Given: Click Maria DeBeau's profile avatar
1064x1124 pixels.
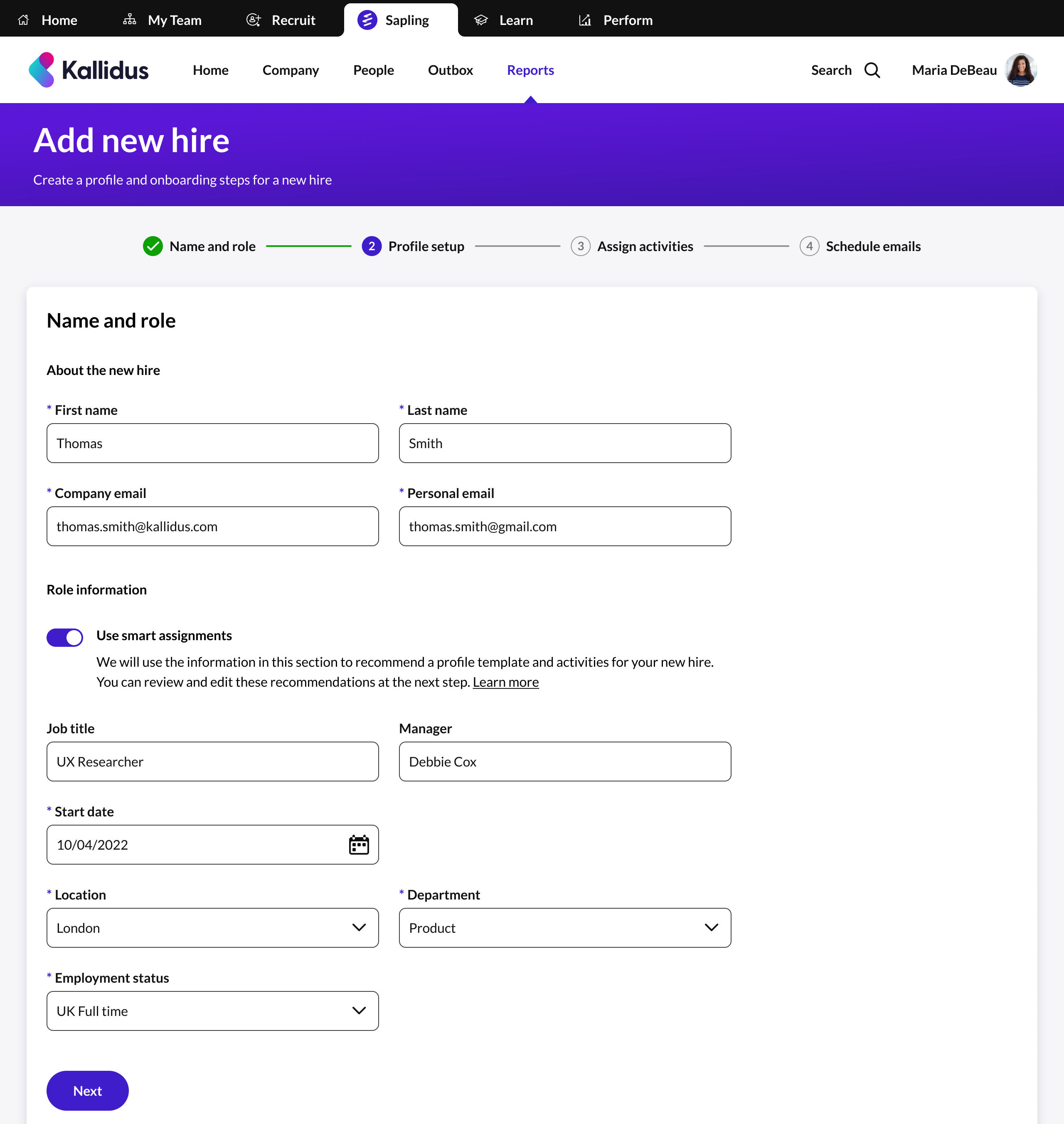Looking at the screenshot, I should pyautogui.click(x=1020, y=70).
